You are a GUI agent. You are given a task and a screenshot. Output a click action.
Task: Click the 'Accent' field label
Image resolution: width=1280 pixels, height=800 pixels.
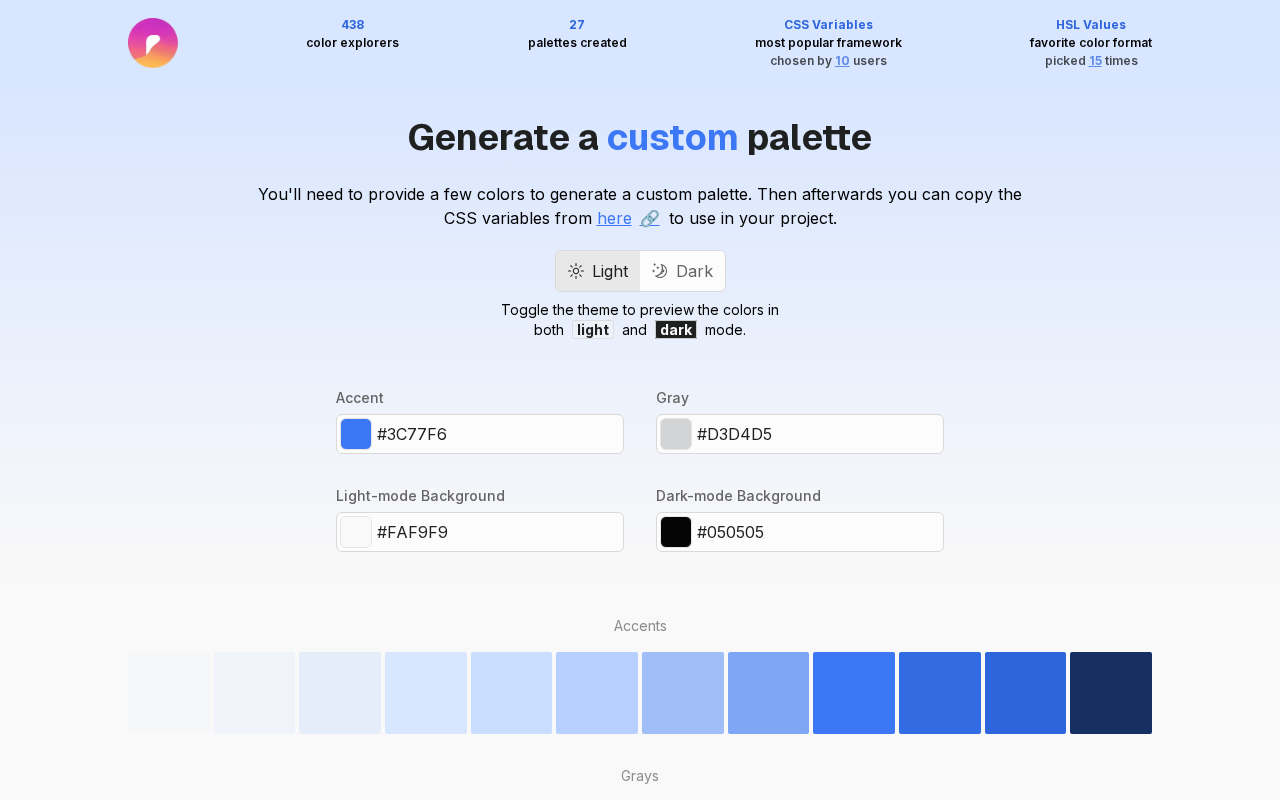pos(360,398)
